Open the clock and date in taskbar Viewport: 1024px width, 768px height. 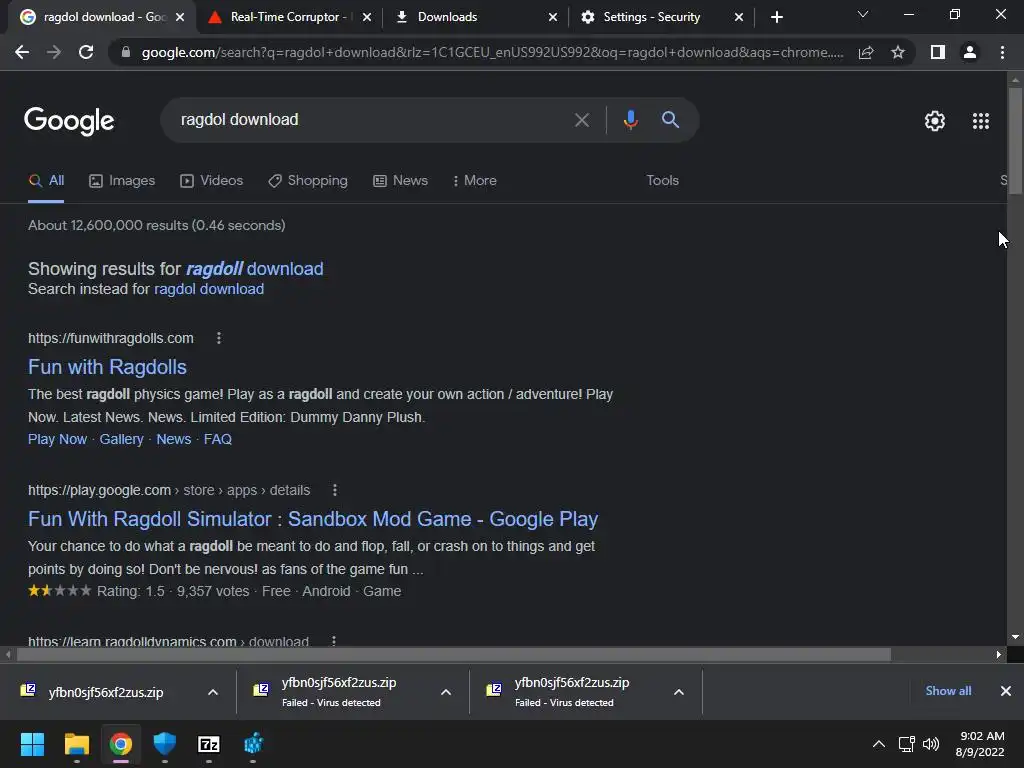click(980, 744)
